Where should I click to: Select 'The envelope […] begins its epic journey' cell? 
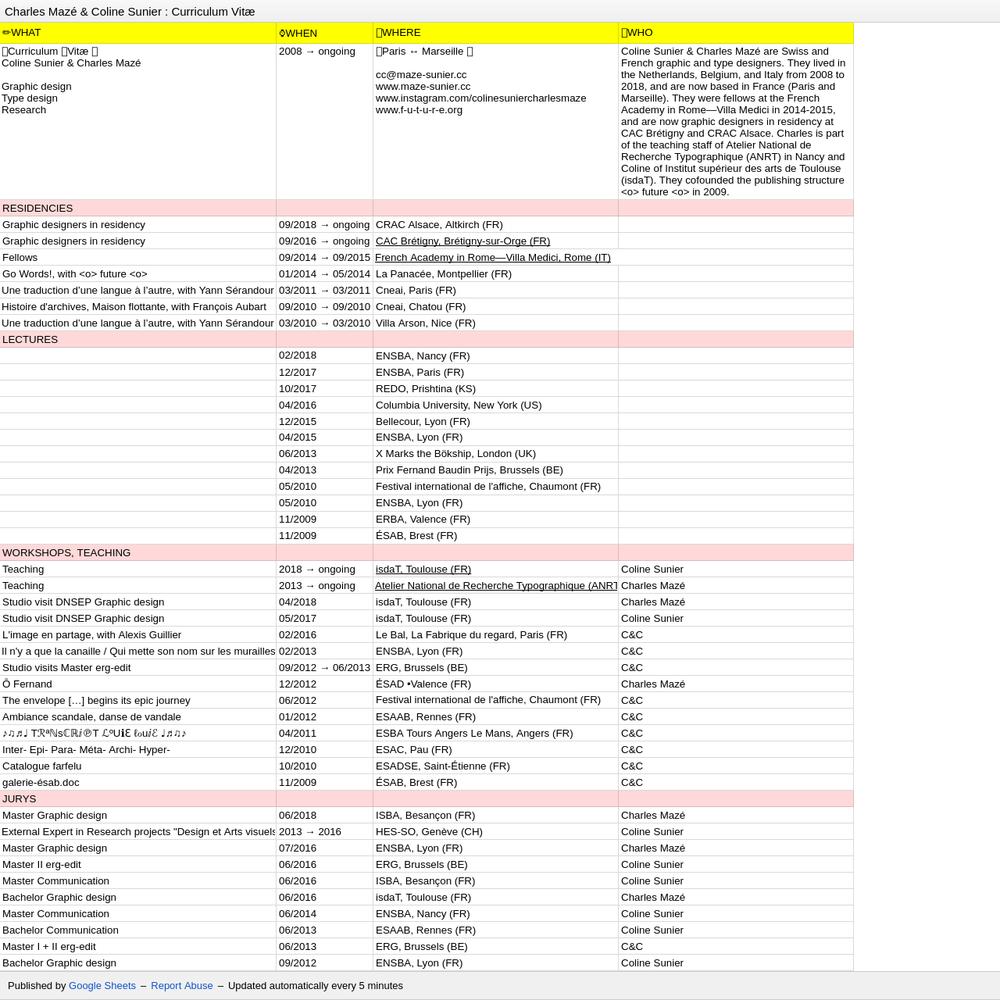138,700
